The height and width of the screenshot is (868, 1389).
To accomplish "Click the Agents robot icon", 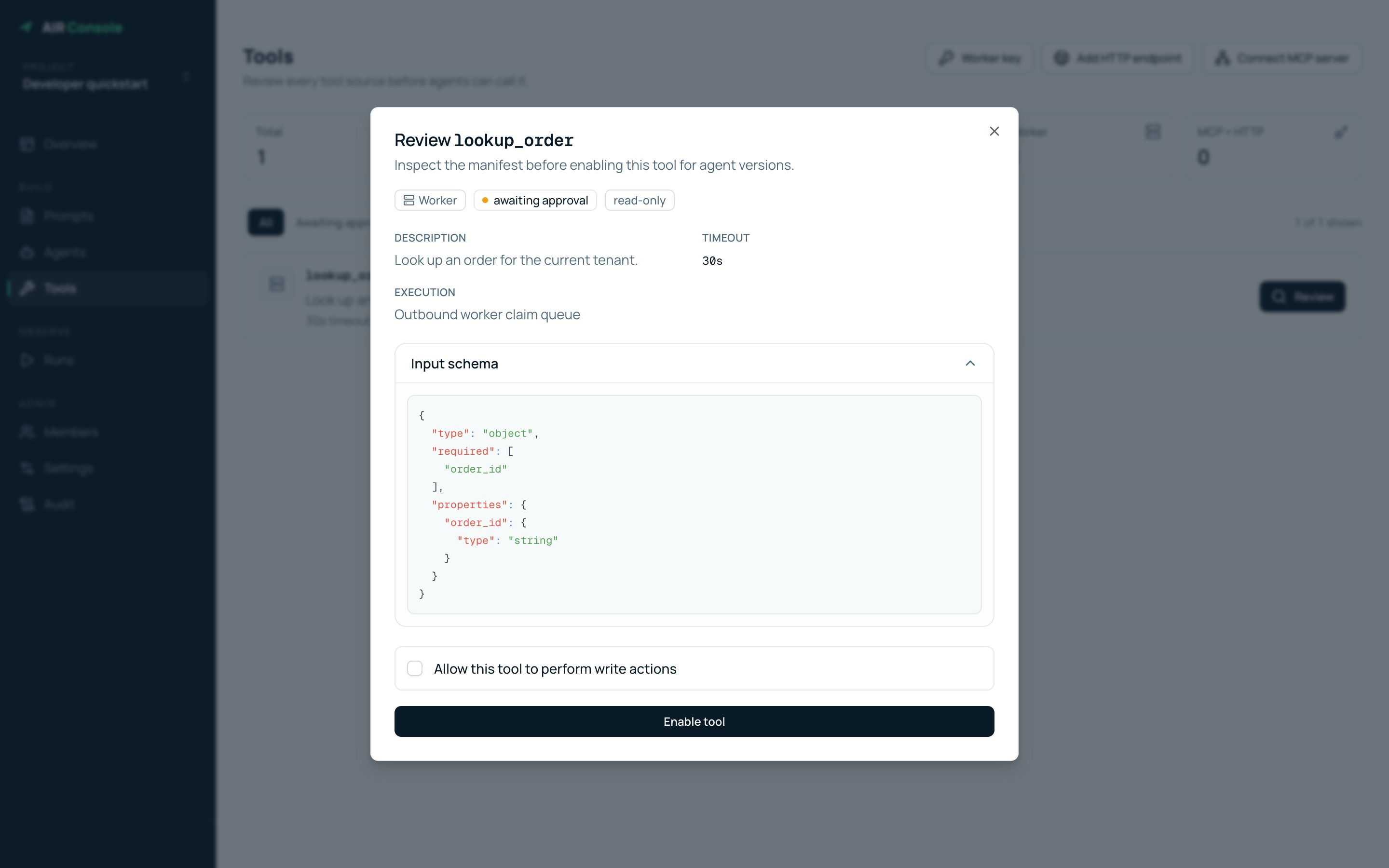I will pos(27,252).
